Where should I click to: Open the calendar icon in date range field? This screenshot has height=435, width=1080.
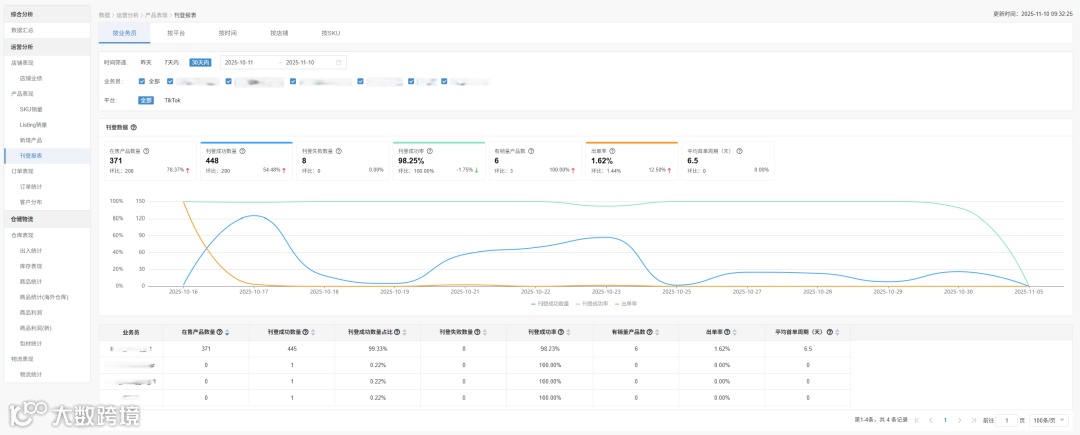click(338, 63)
